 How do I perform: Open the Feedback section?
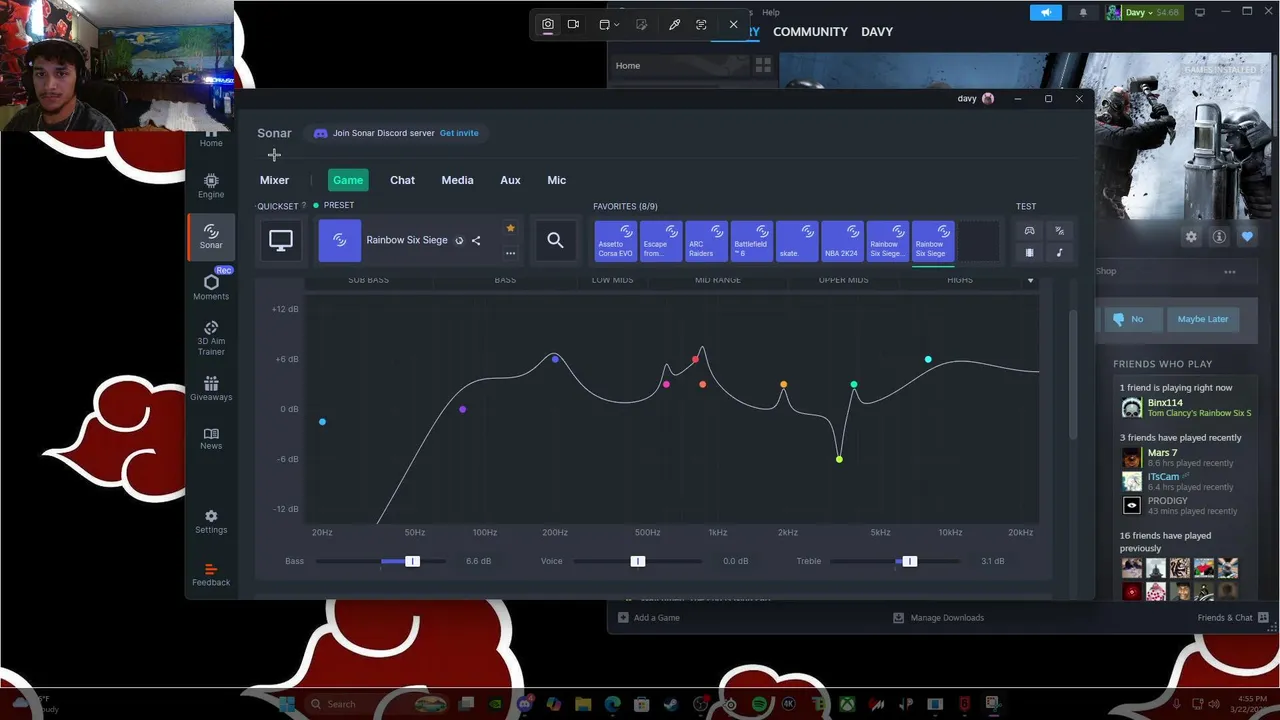pyautogui.click(x=211, y=574)
